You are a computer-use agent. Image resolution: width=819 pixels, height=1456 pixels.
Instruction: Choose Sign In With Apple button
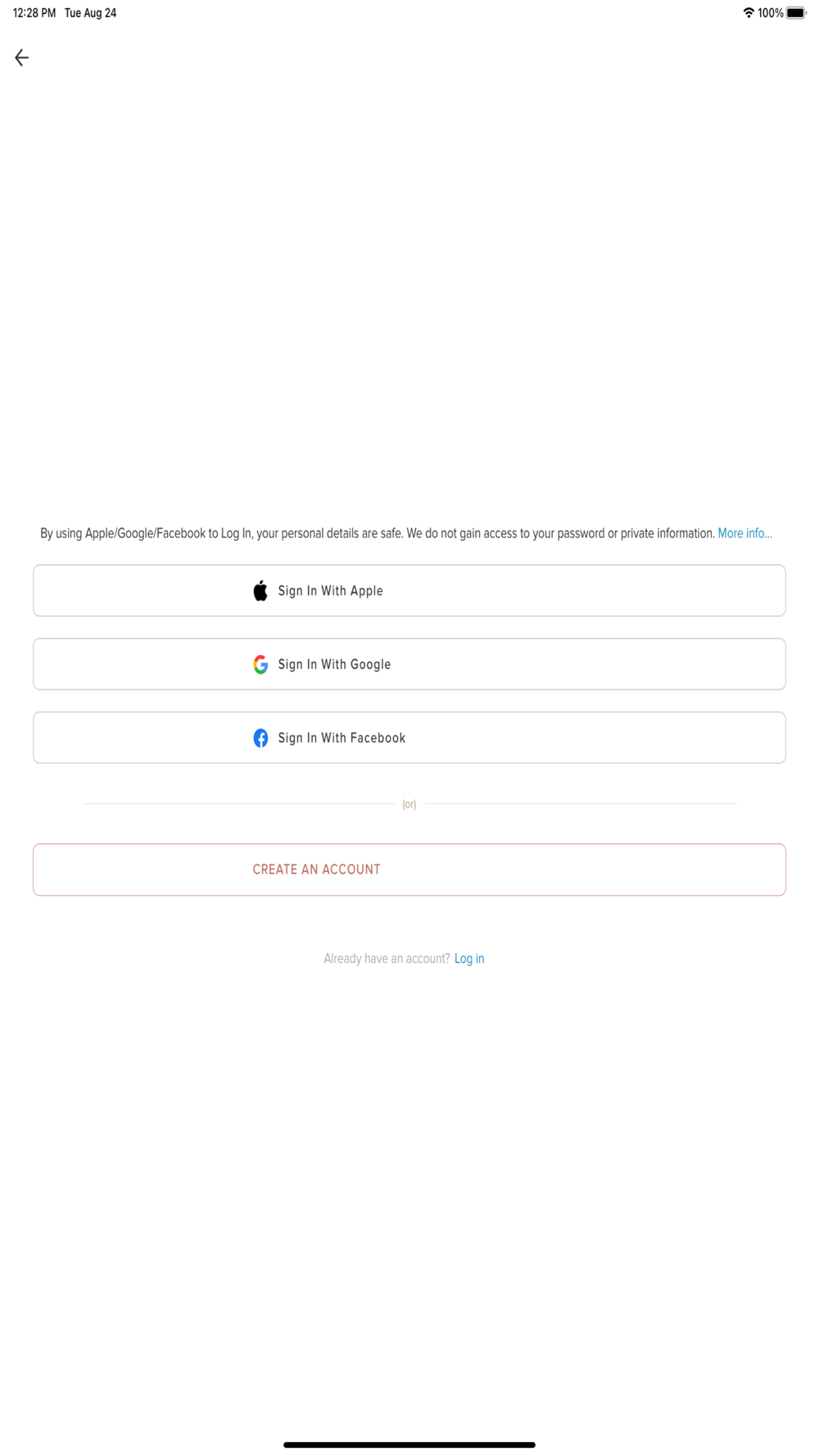pyautogui.click(x=409, y=590)
